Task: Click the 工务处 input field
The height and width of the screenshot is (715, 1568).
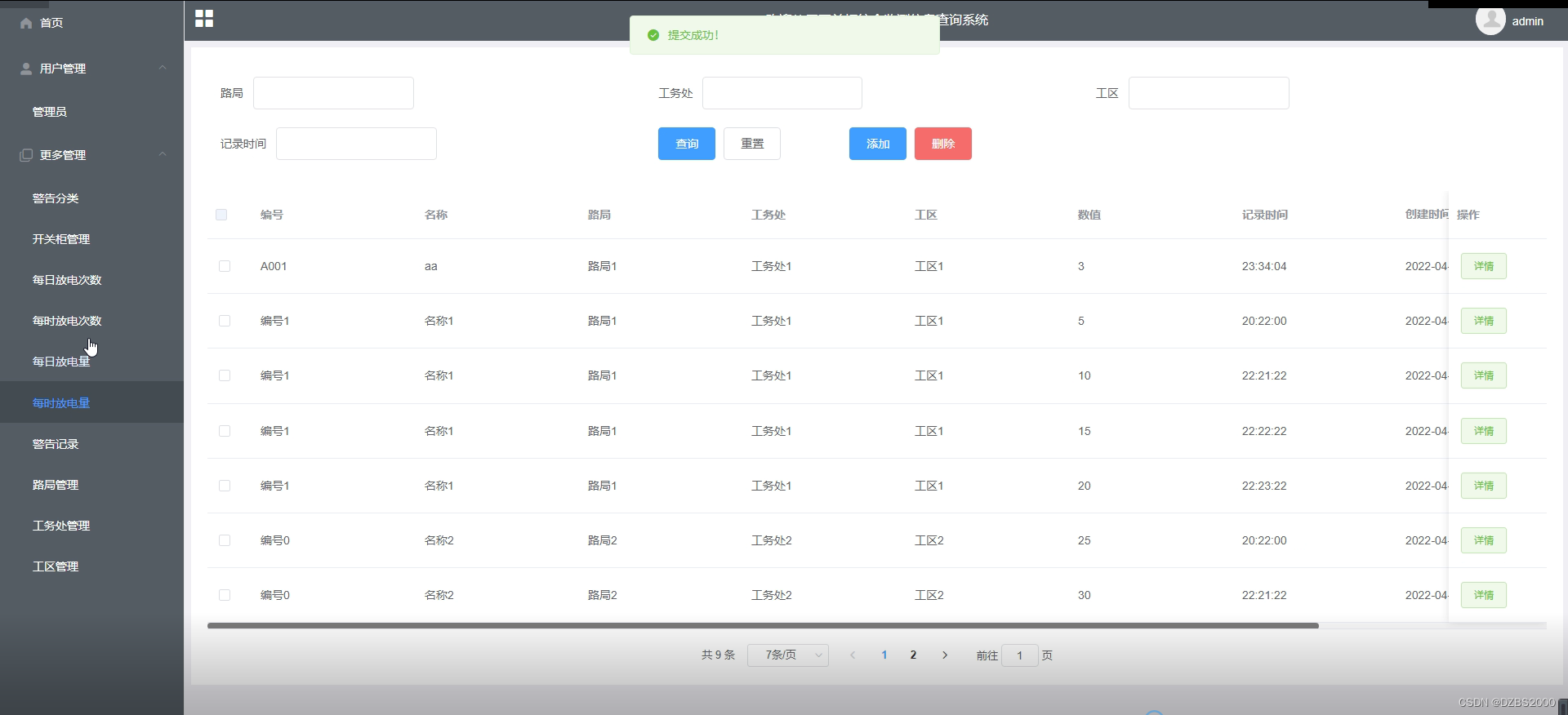Action: pos(782,93)
